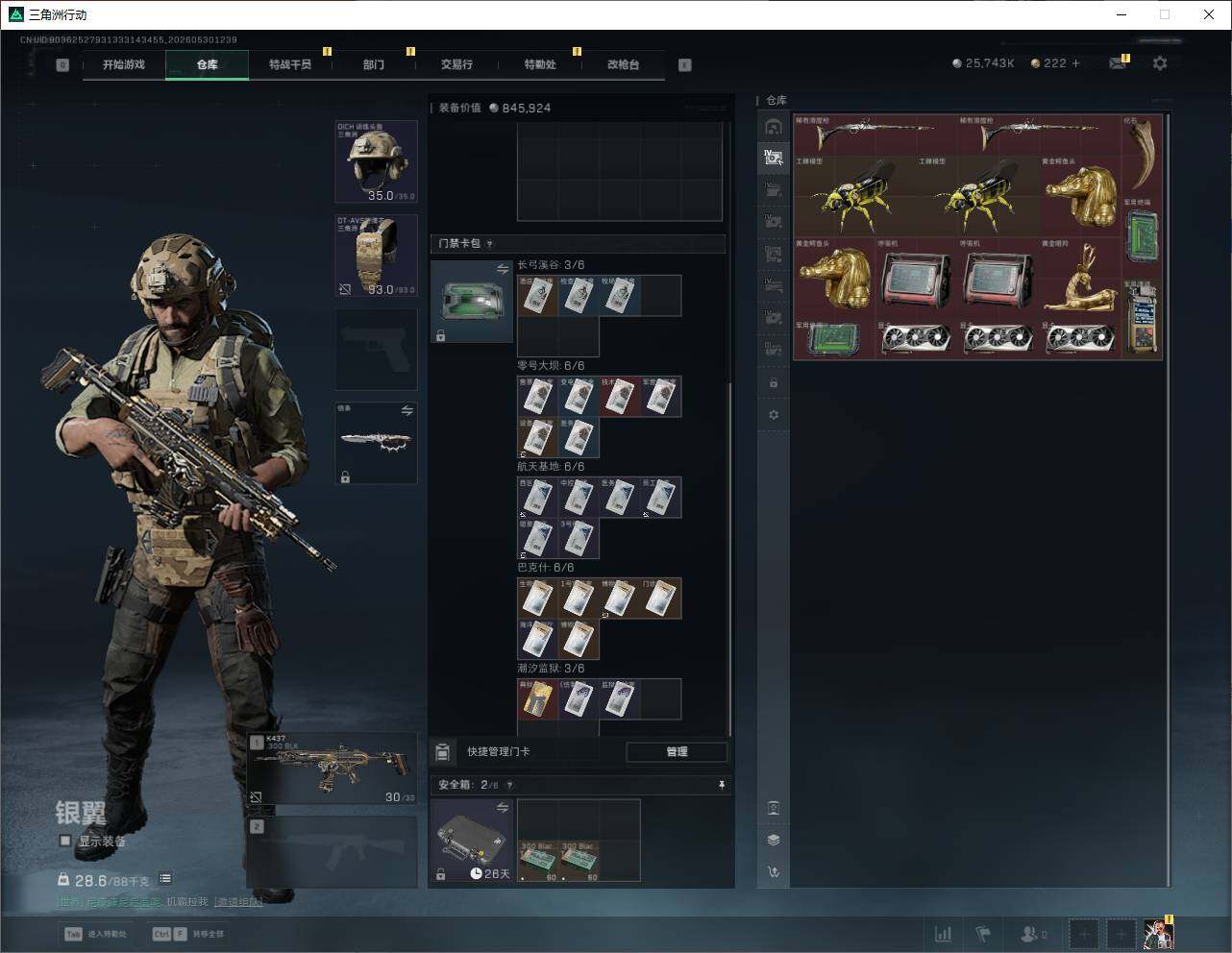The width and height of the screenshot is (1232, 953).
Task: Click lock icon on the knife slot
Action: click(345, 476)
